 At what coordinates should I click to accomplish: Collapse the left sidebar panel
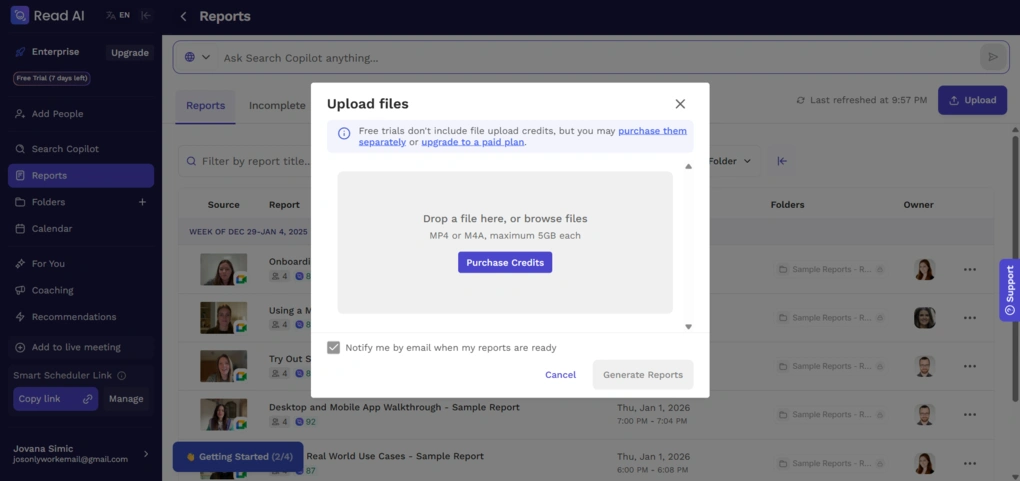tap(146, 16)
